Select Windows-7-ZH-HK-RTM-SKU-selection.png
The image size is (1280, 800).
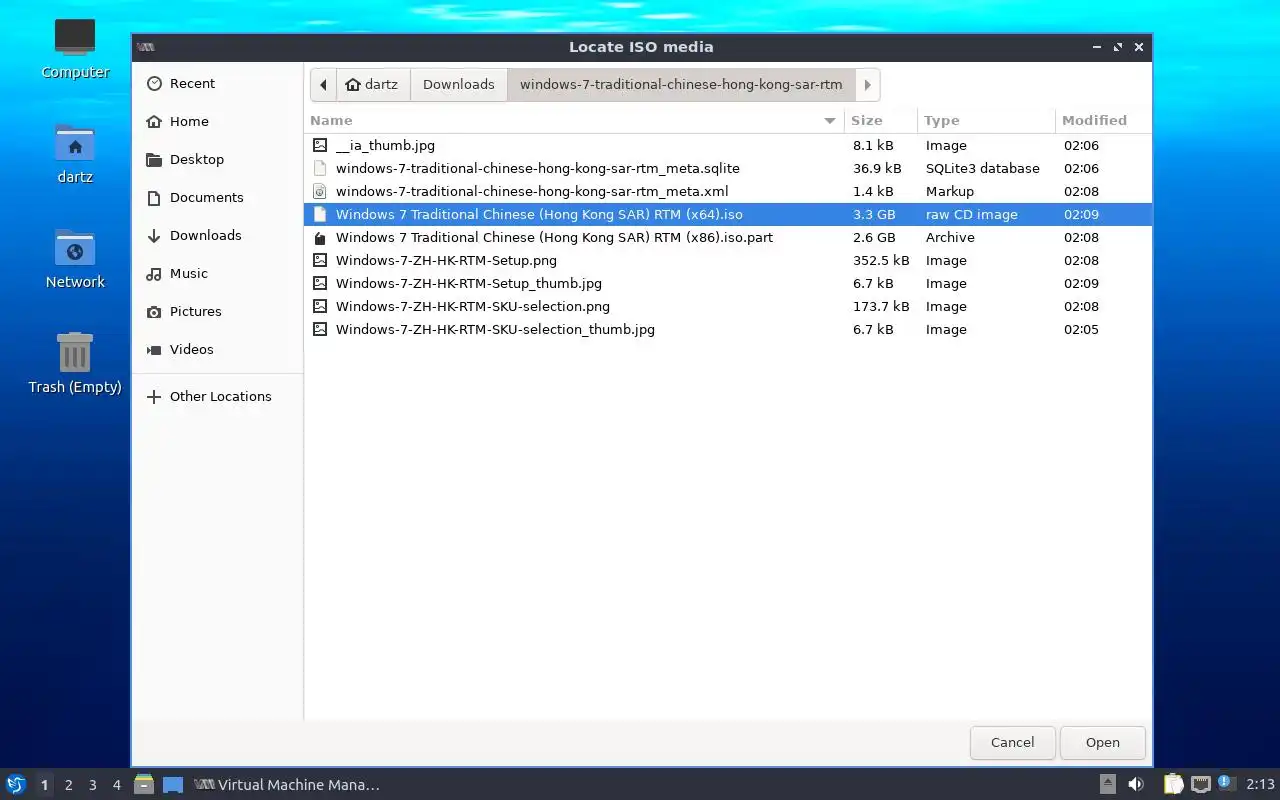click(728, 307)
